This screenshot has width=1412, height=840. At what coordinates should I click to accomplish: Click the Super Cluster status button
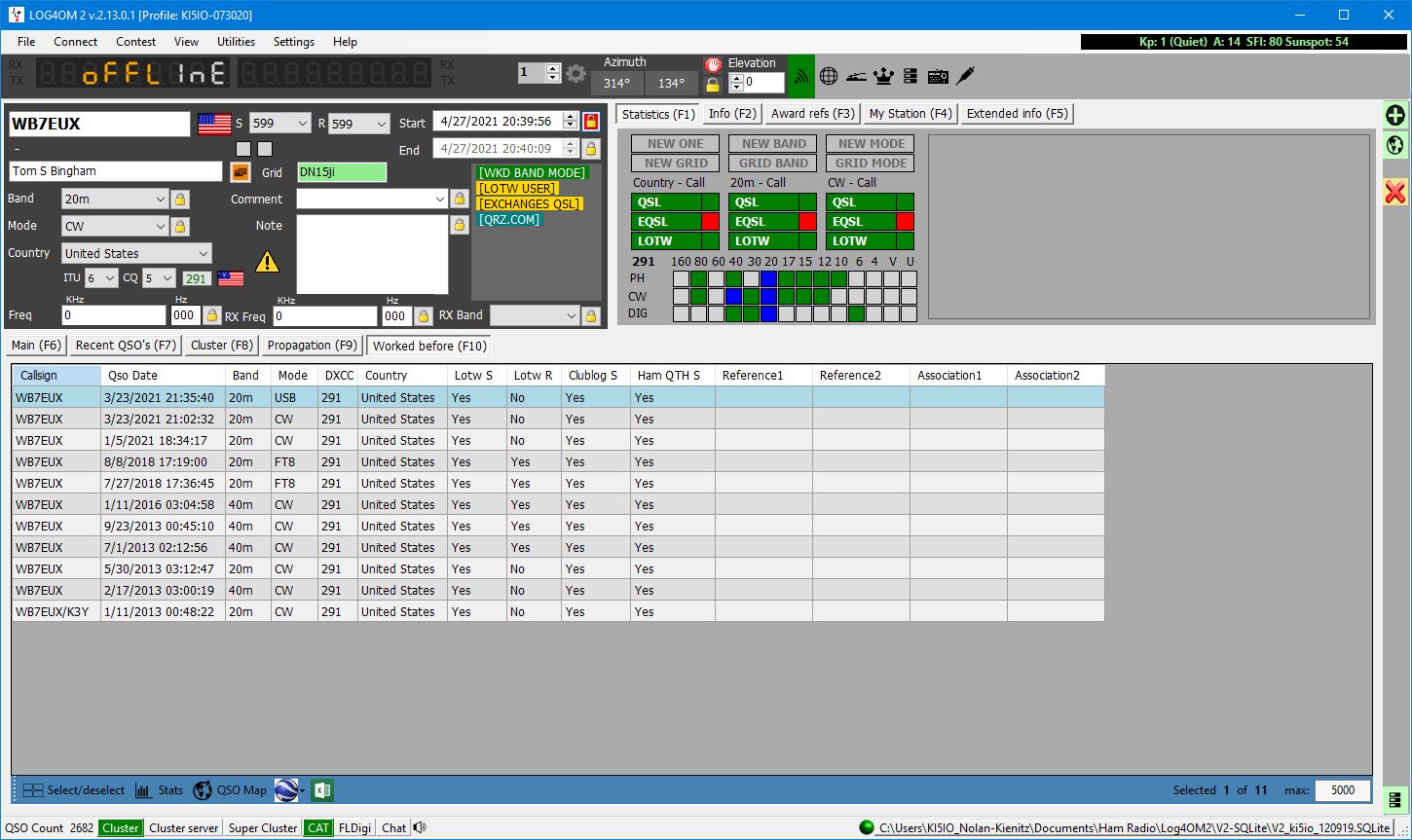coord(263,828)
